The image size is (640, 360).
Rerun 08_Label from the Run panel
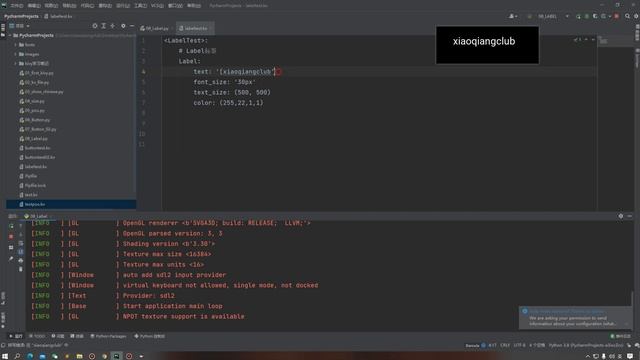pos(11,226)
